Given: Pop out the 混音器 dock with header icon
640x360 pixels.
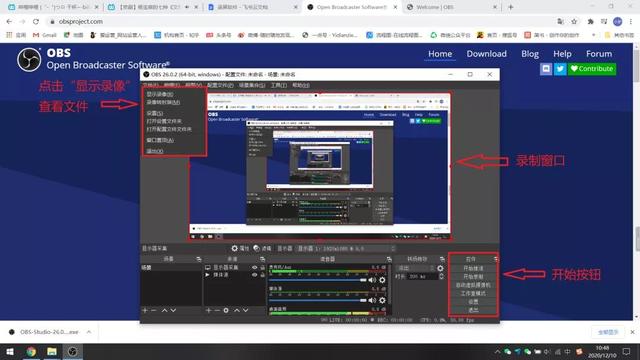Looking at the screenshot, I should [x=389, y=259].
